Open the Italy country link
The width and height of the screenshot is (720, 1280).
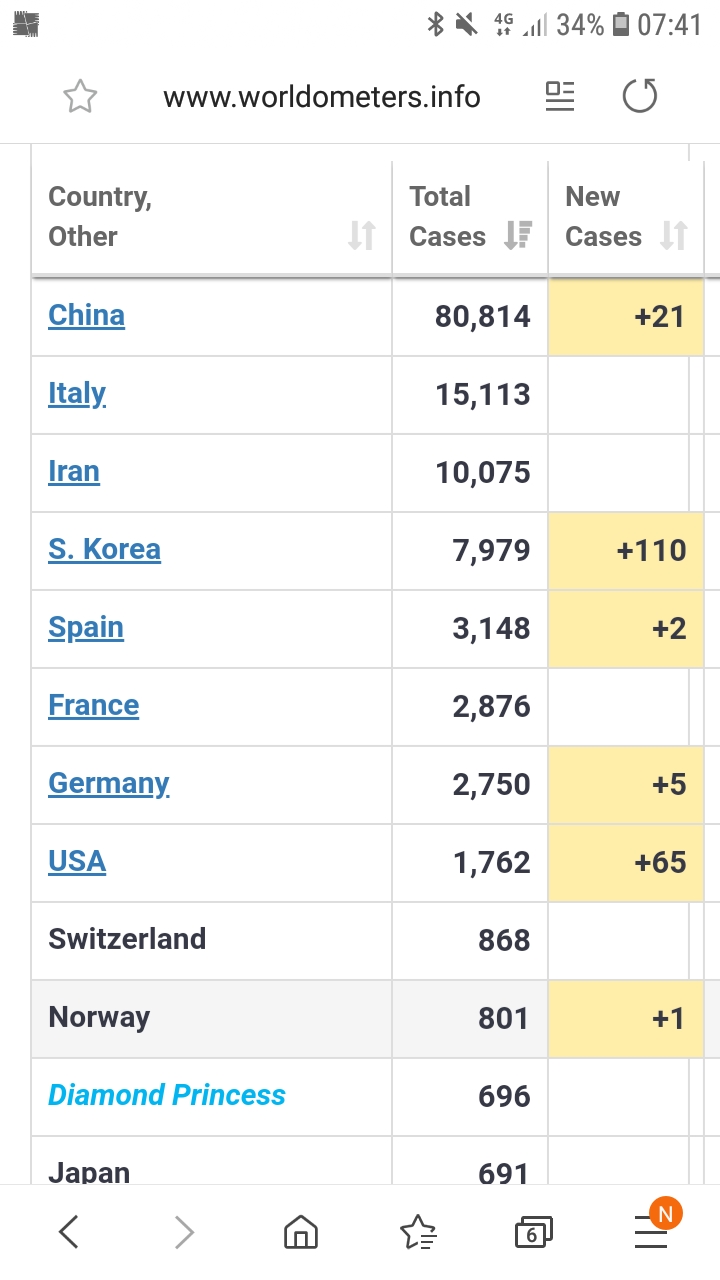pos(77,394)
